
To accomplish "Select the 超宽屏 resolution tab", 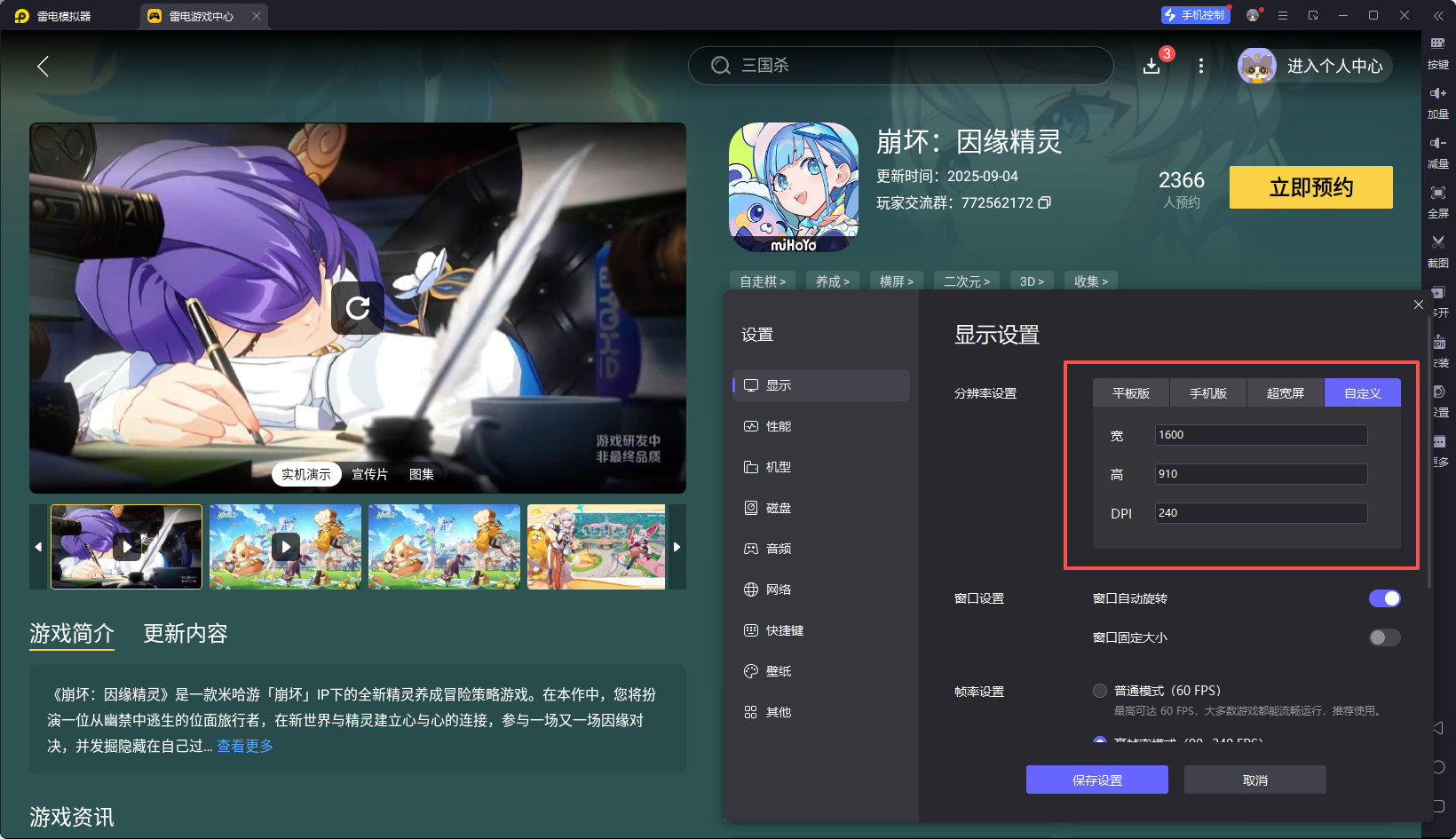I will pyautogui.click(x=1286, y=393).
